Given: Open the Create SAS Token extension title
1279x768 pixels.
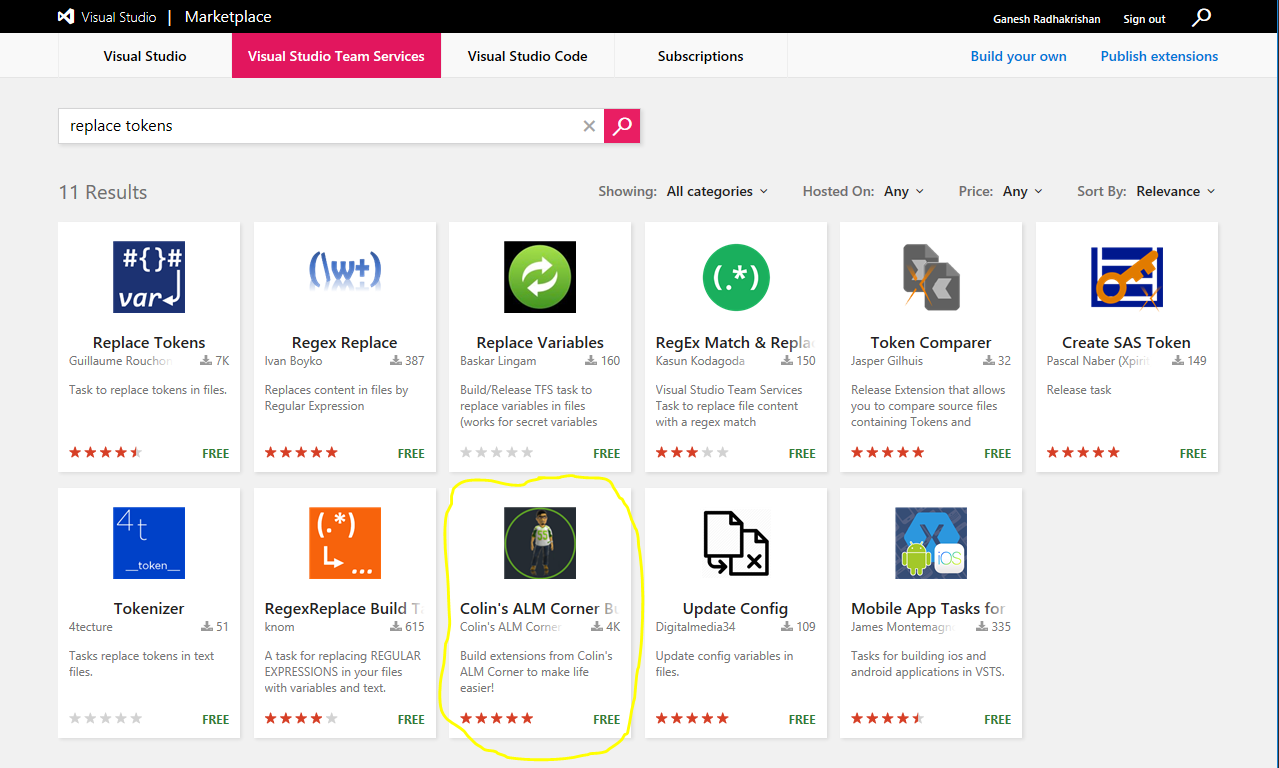Looking at the screenshot, I should click(x=1127, y=342).
